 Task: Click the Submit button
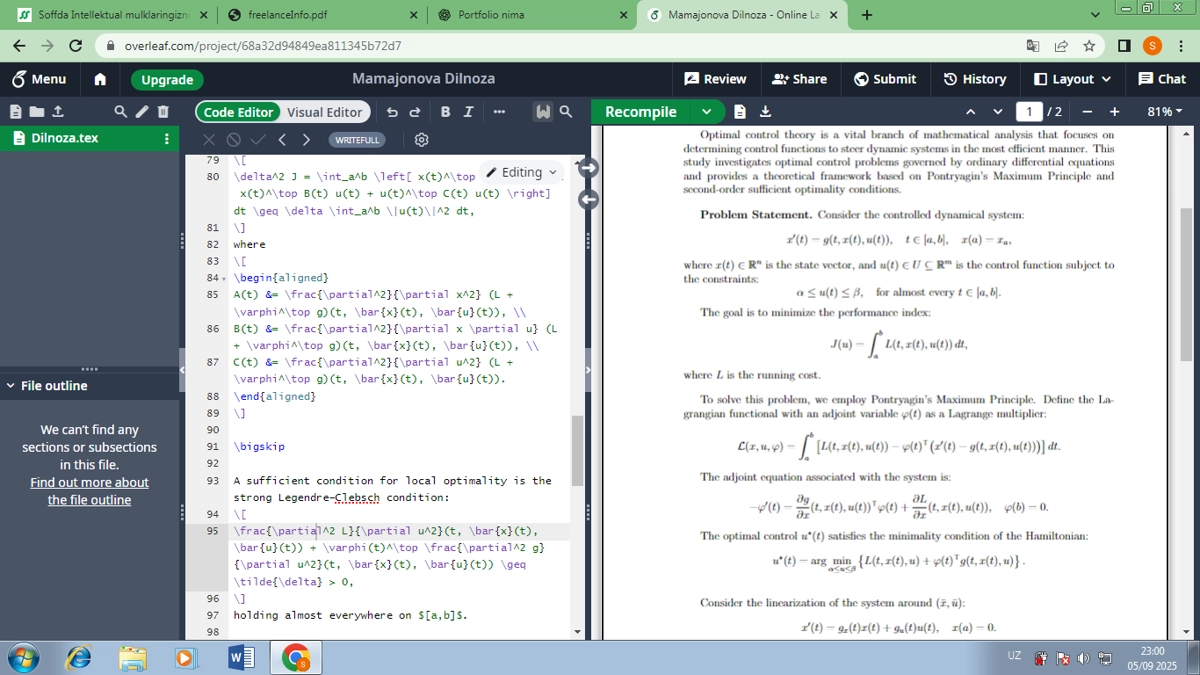(885, 79)
